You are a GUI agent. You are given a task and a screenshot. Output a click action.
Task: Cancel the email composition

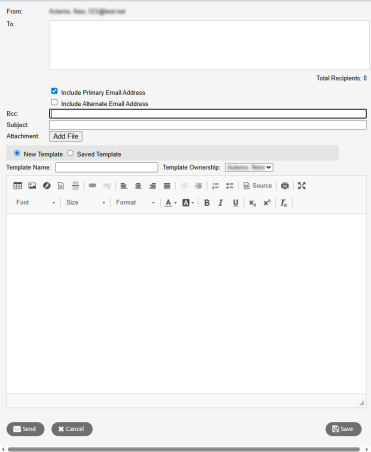[x=72, y=429]
